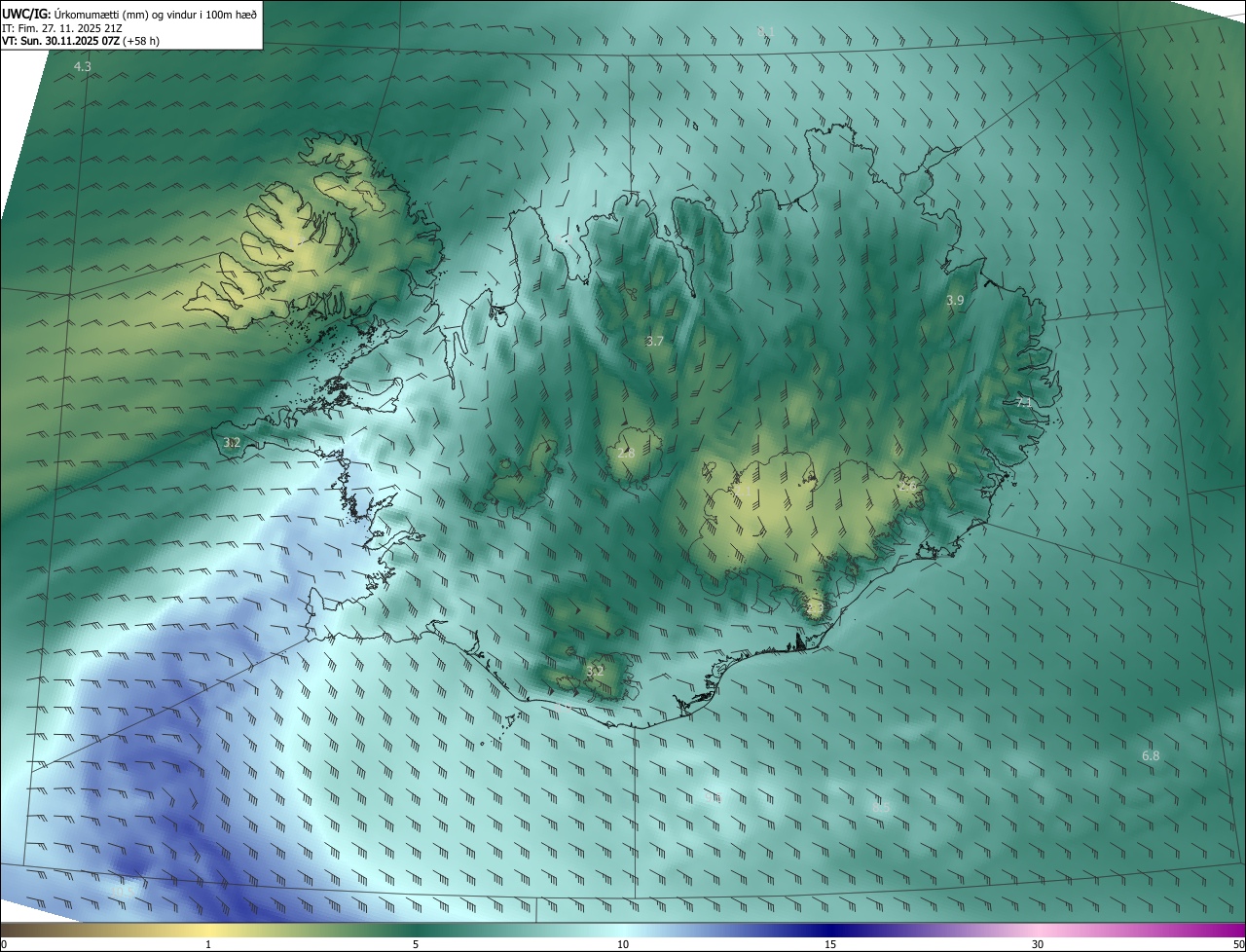Click the 4.3 value label on the map
Viewport: 1246px width, 952px height.
tap(83, 67)
